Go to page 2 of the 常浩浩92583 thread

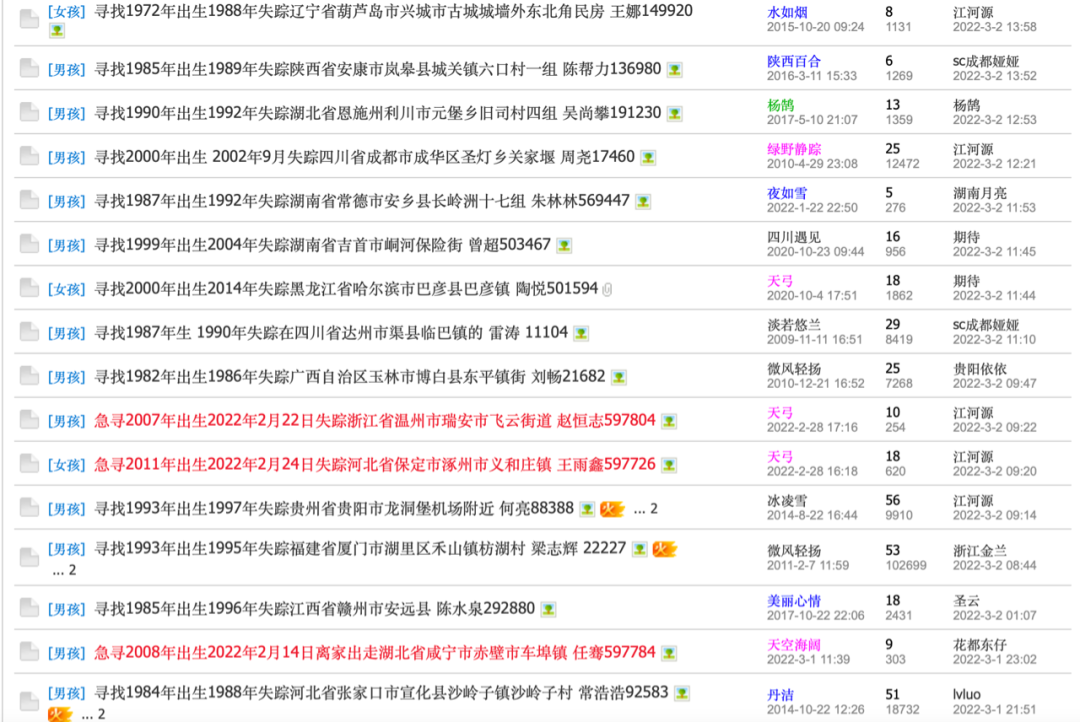tap(101, 714)
